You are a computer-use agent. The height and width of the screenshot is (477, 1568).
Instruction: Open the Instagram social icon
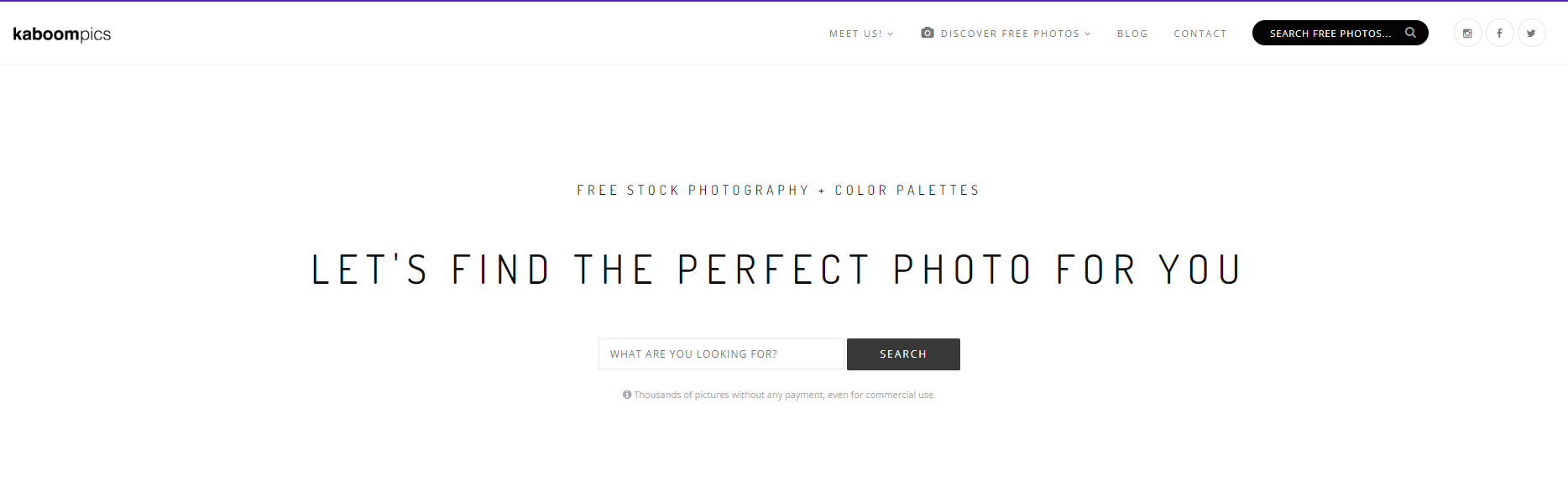[x=1467, y=33]
